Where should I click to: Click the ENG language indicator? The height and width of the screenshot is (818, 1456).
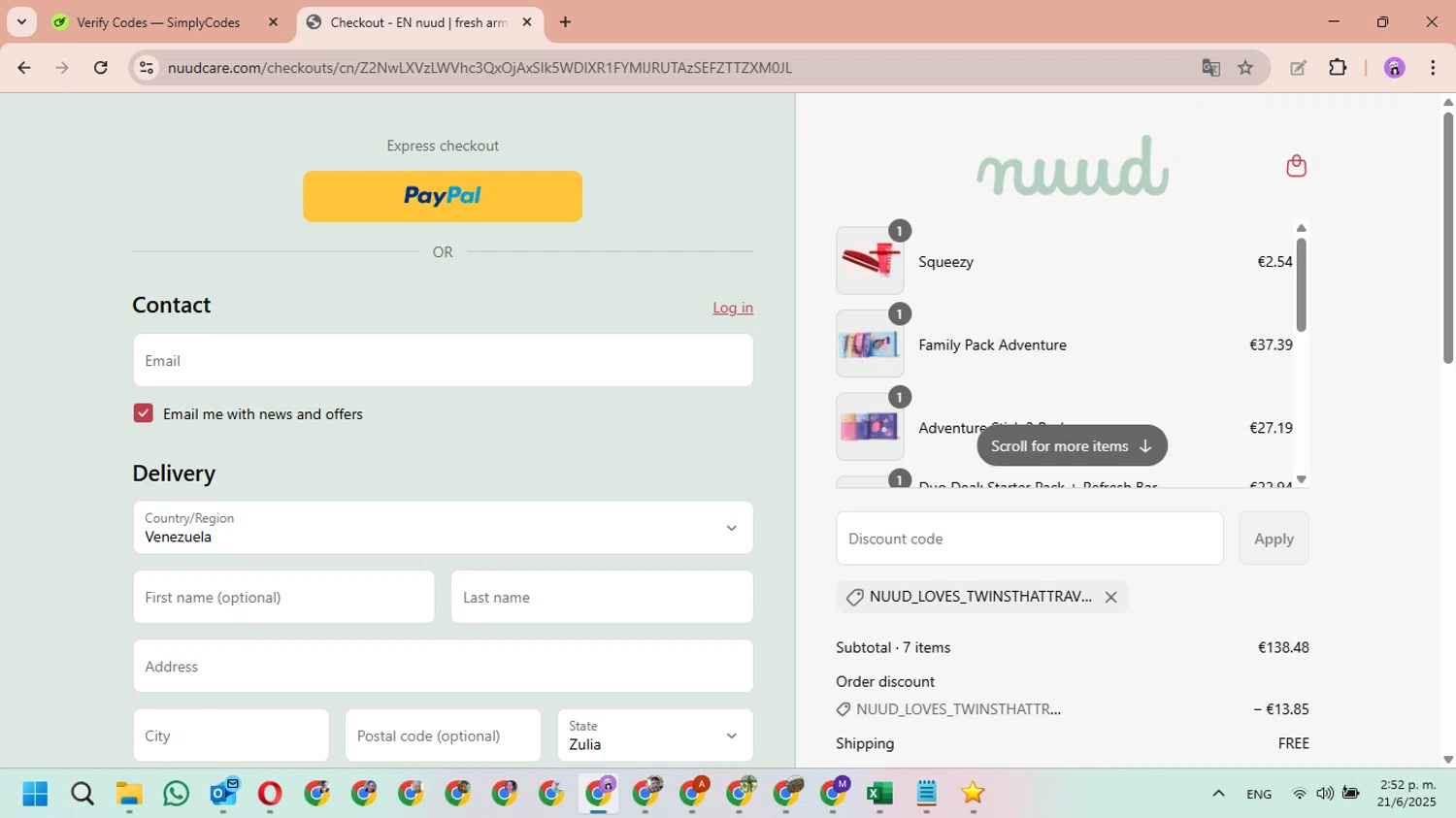(x=1259, y=794)
